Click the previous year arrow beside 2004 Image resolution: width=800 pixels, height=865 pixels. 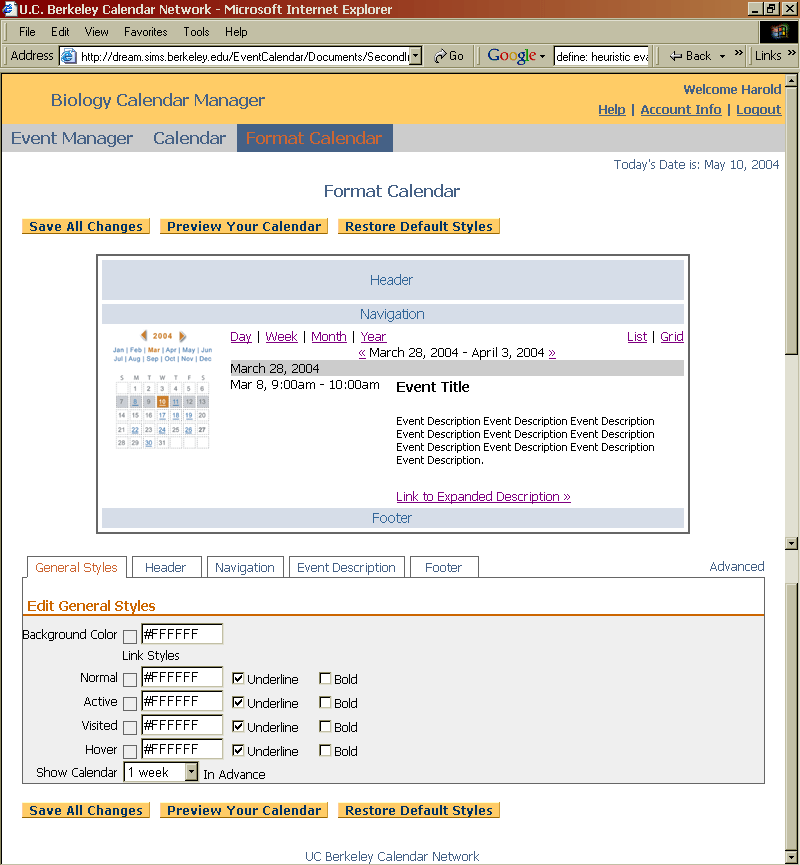[144, 335]
